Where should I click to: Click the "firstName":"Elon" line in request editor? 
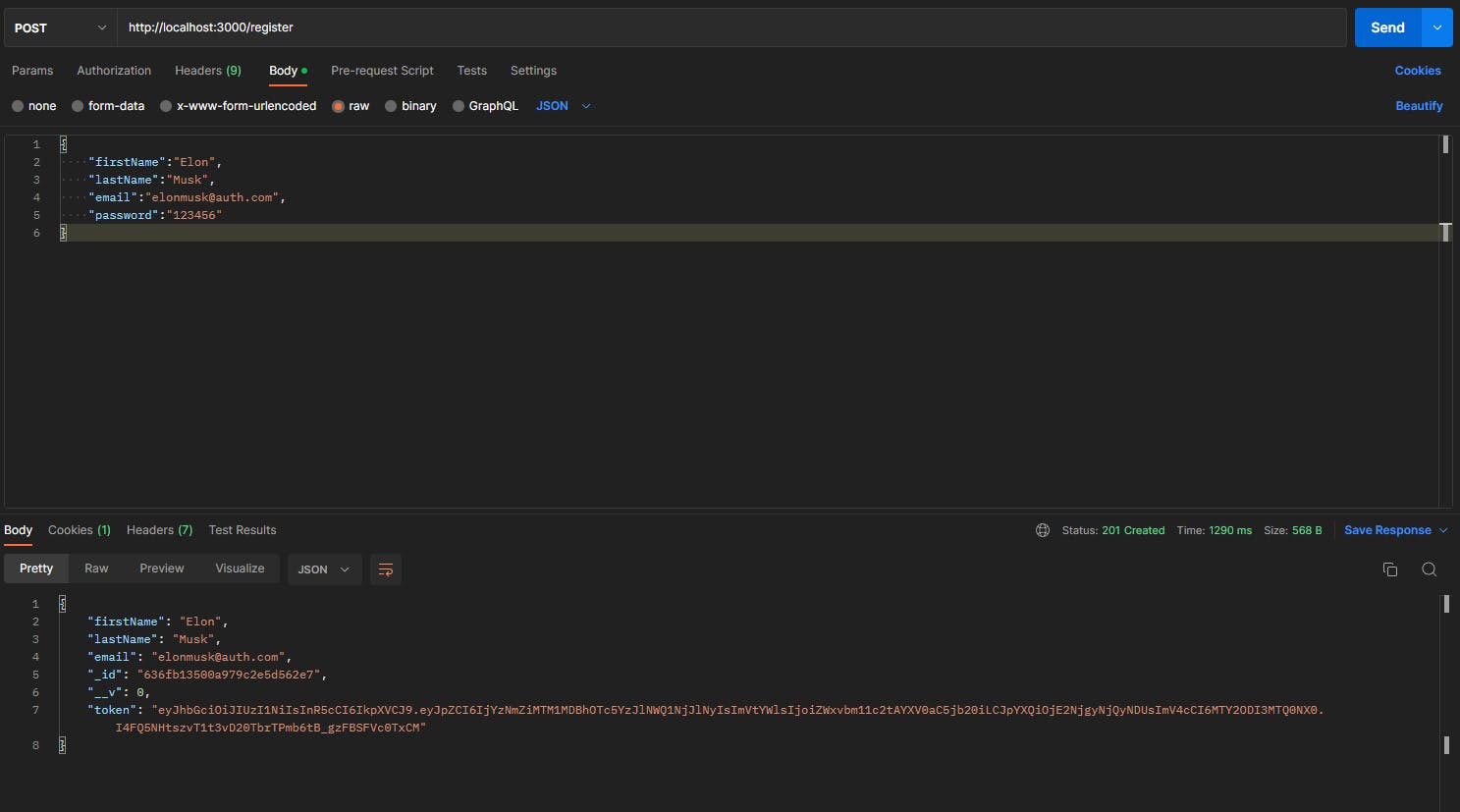pyautogui.click(x=155, y=162)
